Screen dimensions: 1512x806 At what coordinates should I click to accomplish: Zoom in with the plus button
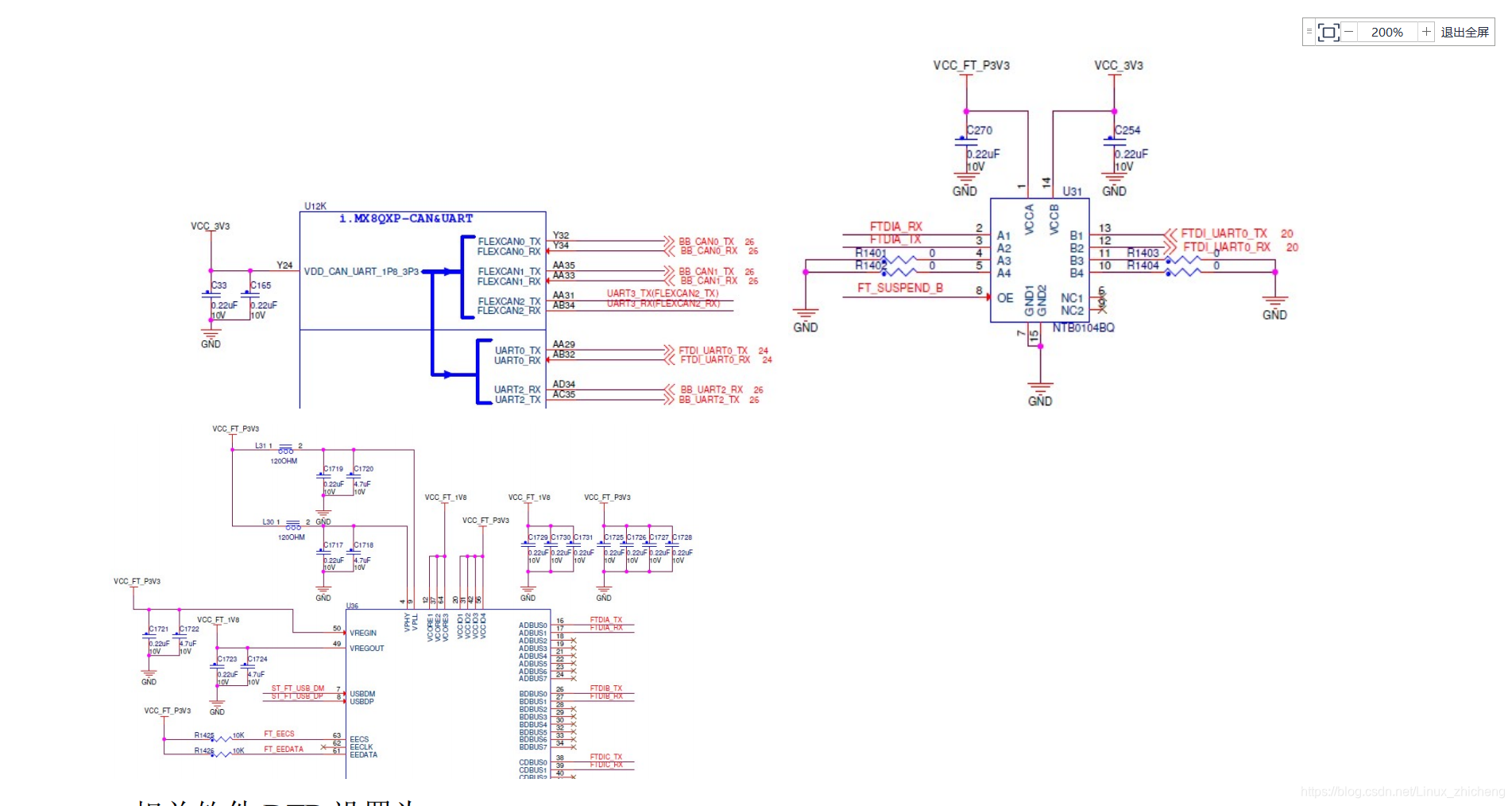[x=1426, y=32]
